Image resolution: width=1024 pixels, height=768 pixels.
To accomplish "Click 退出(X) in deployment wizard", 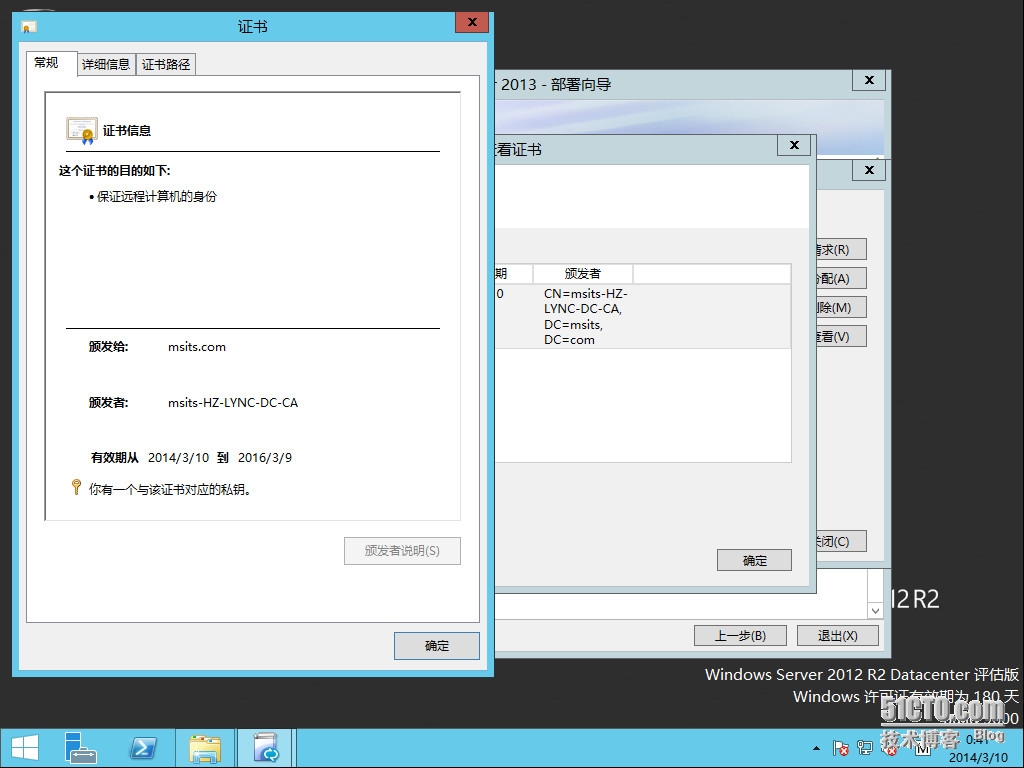I will coord(837,635).
